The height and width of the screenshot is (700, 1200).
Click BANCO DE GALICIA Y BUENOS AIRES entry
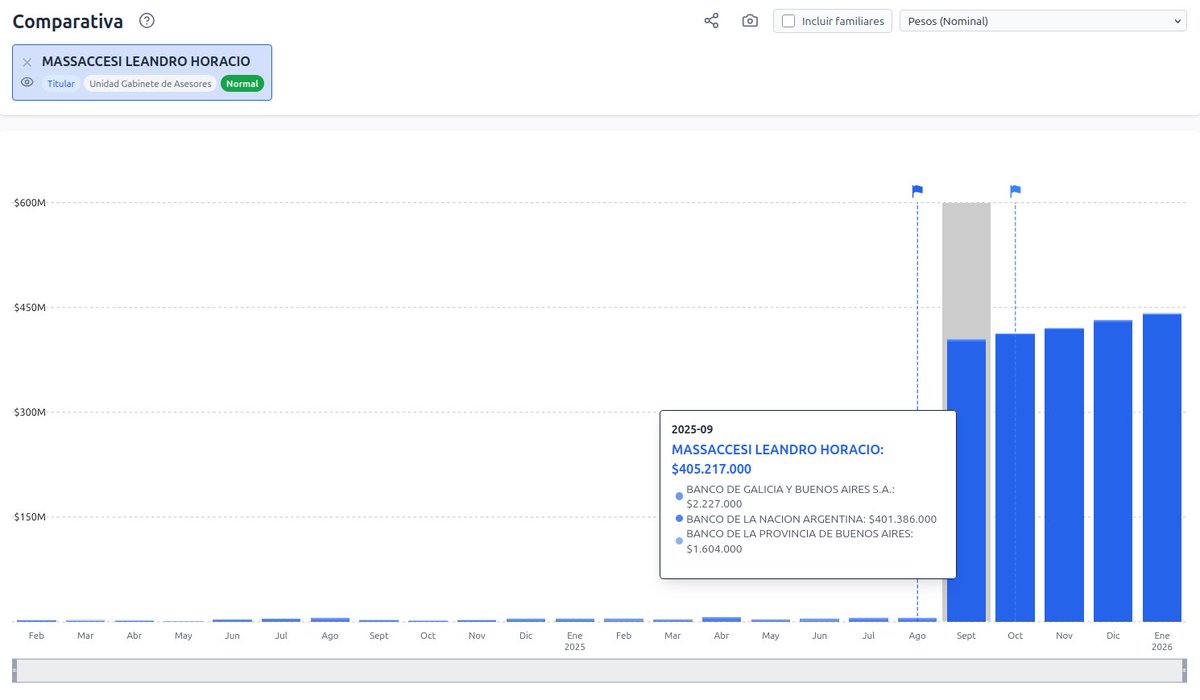790,496
